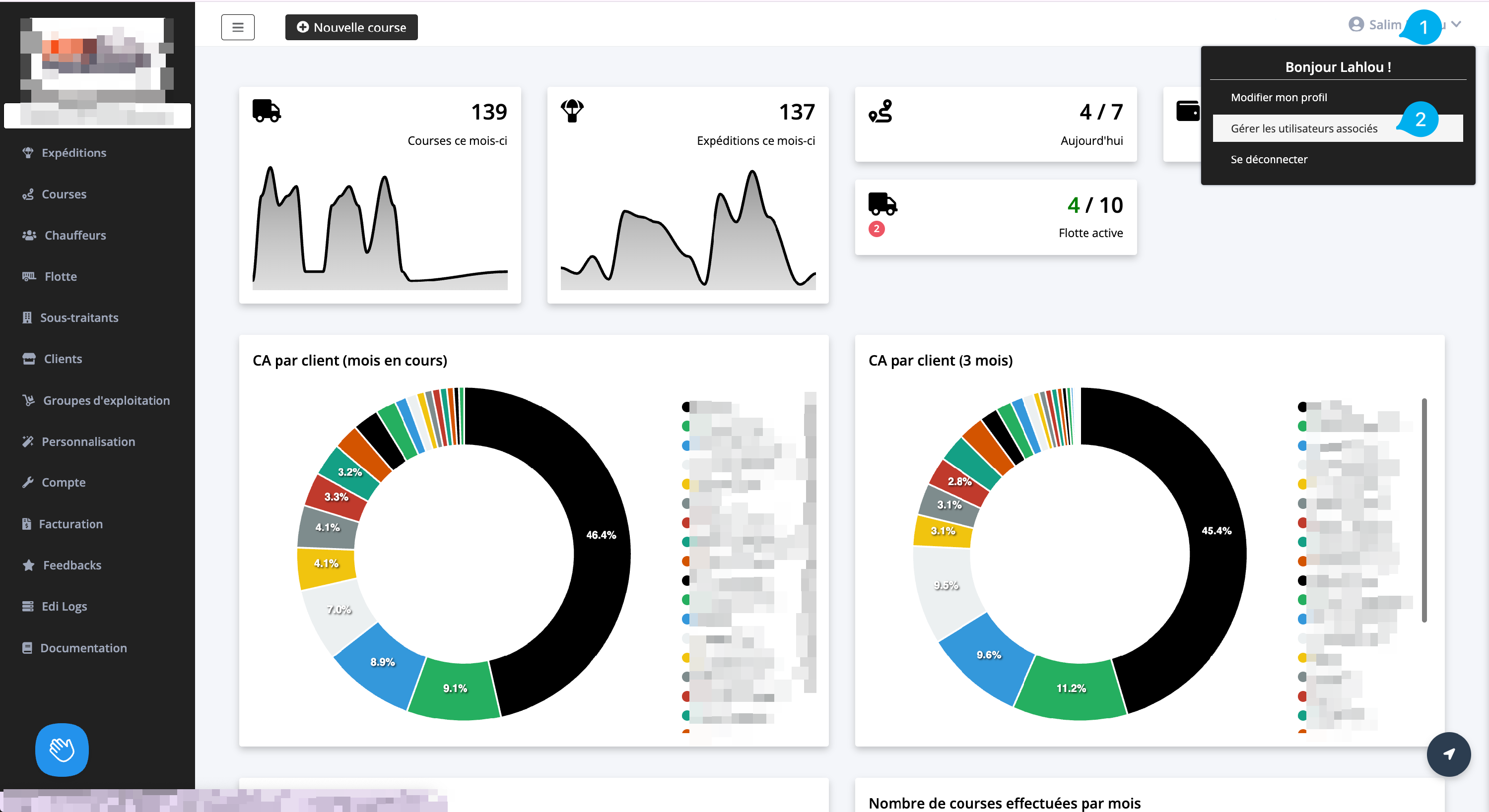The image size is (1489, 812).
Task: Click the truck icon in Flotte active card
Action: coord(882,204)
